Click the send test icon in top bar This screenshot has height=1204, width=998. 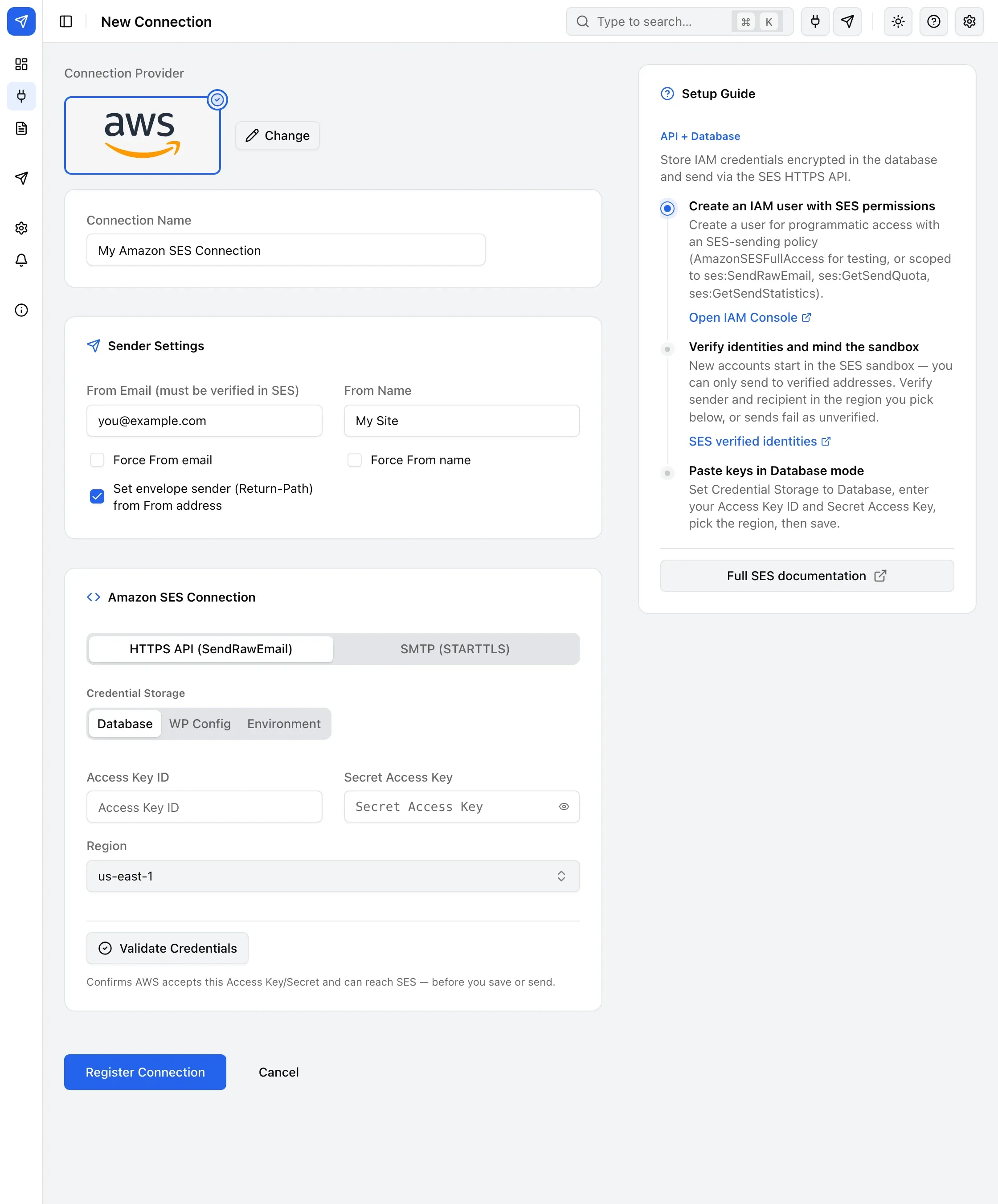[x=847, y=21]
